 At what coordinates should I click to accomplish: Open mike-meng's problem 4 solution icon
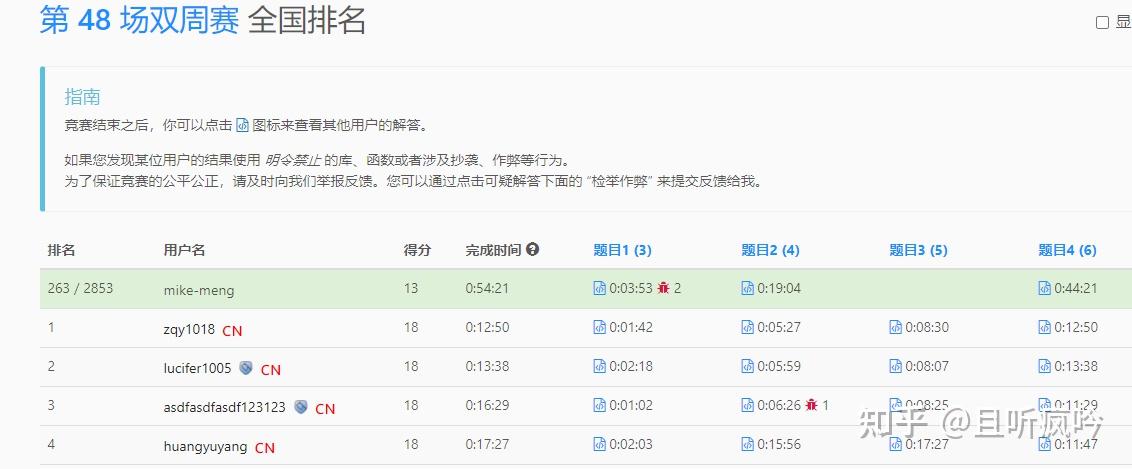1045,289
